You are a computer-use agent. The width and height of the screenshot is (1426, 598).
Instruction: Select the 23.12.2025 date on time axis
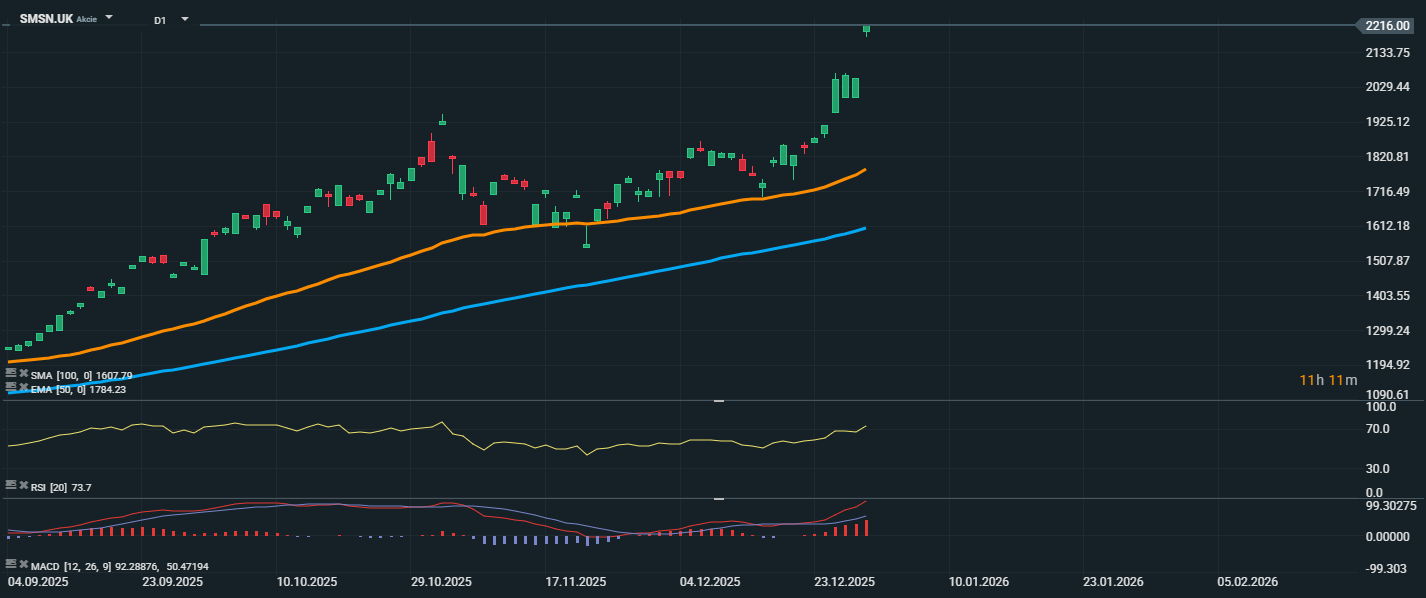pos(844,581)
